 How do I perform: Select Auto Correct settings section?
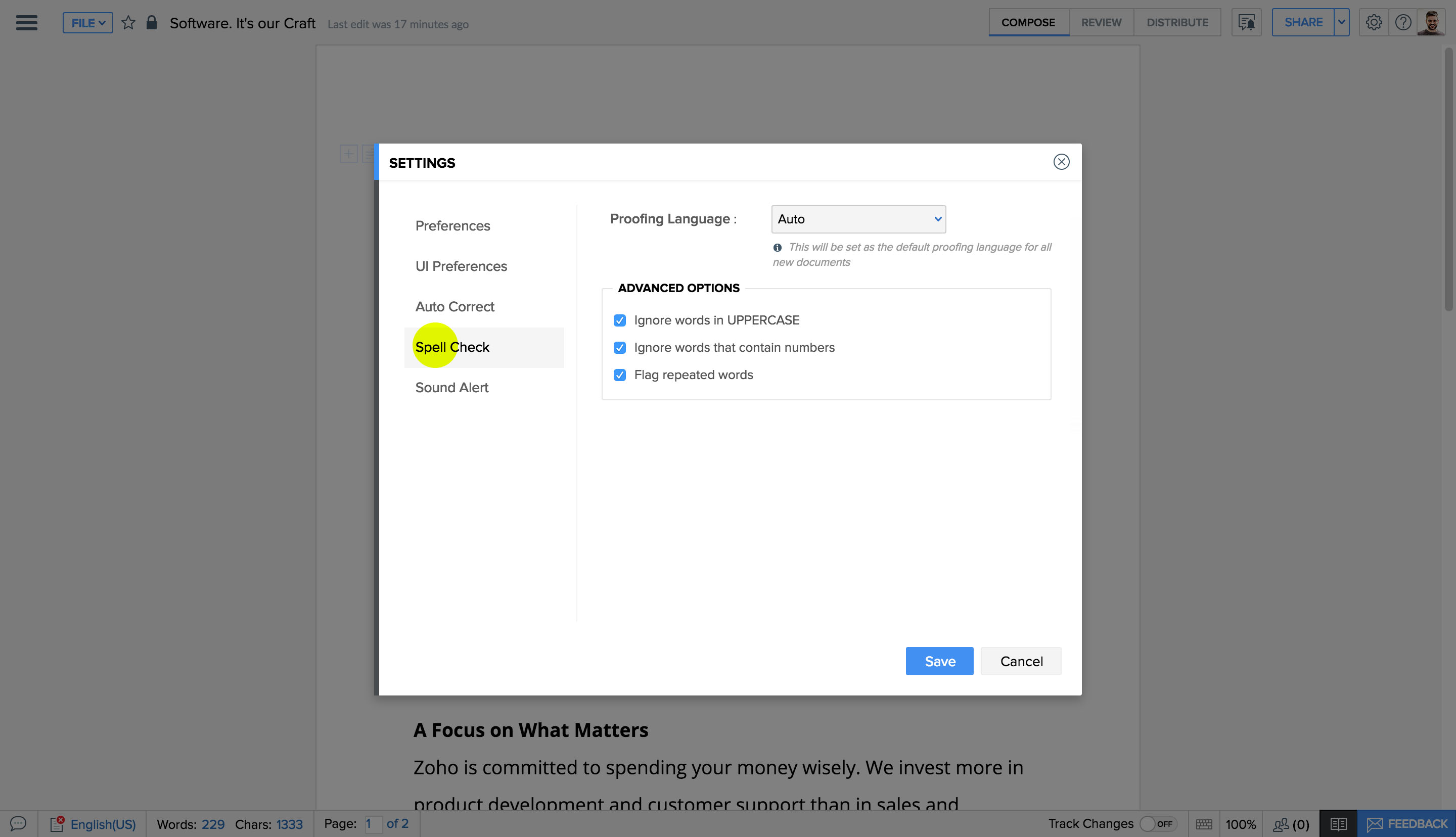click(454, 306)
